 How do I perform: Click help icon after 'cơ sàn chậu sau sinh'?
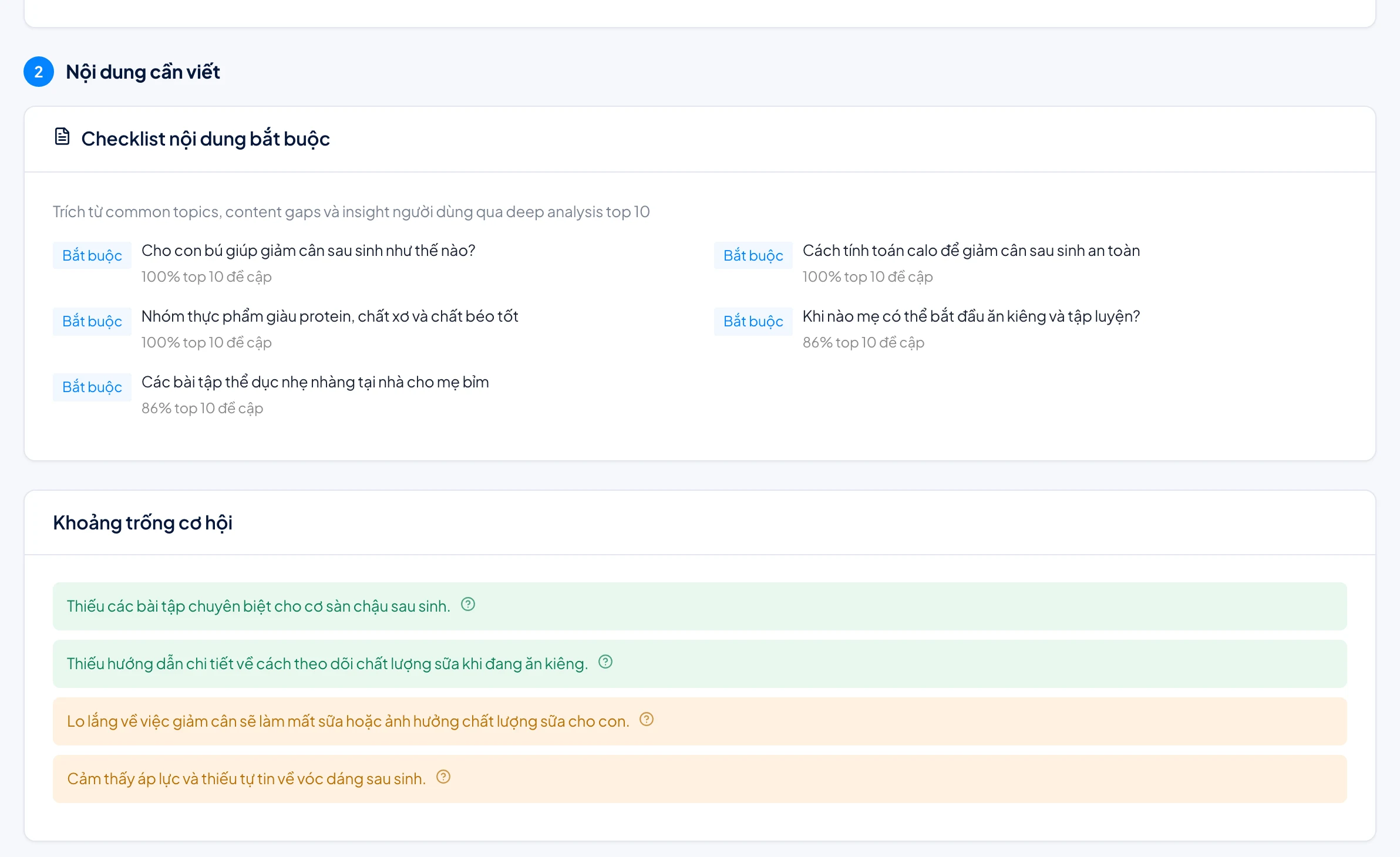(468, 605)
